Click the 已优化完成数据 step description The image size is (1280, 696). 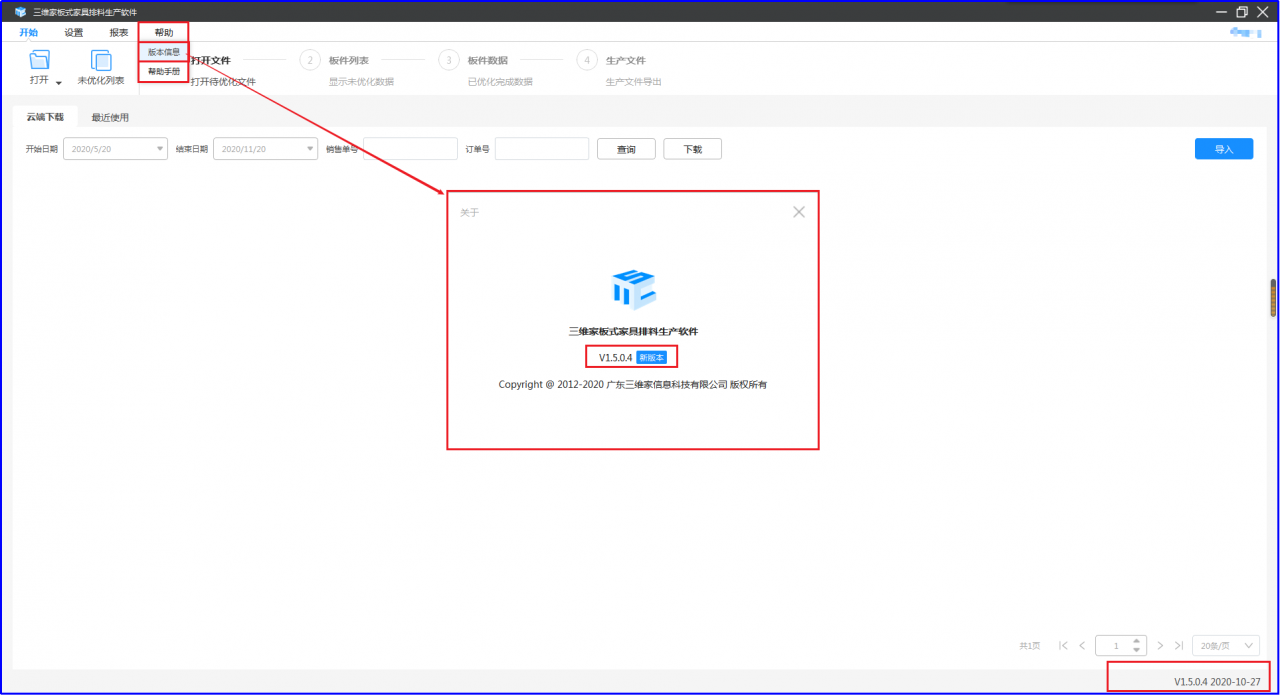(x=500, y=82)
